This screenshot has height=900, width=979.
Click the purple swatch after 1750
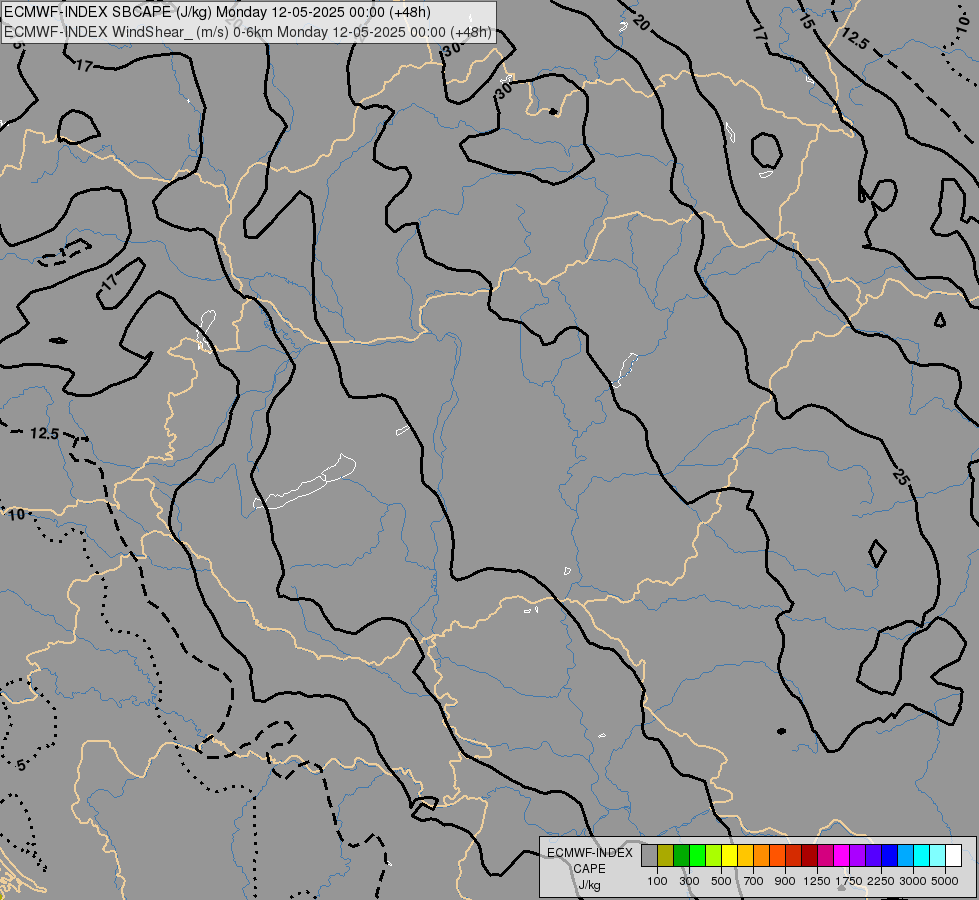pos(857,855)
